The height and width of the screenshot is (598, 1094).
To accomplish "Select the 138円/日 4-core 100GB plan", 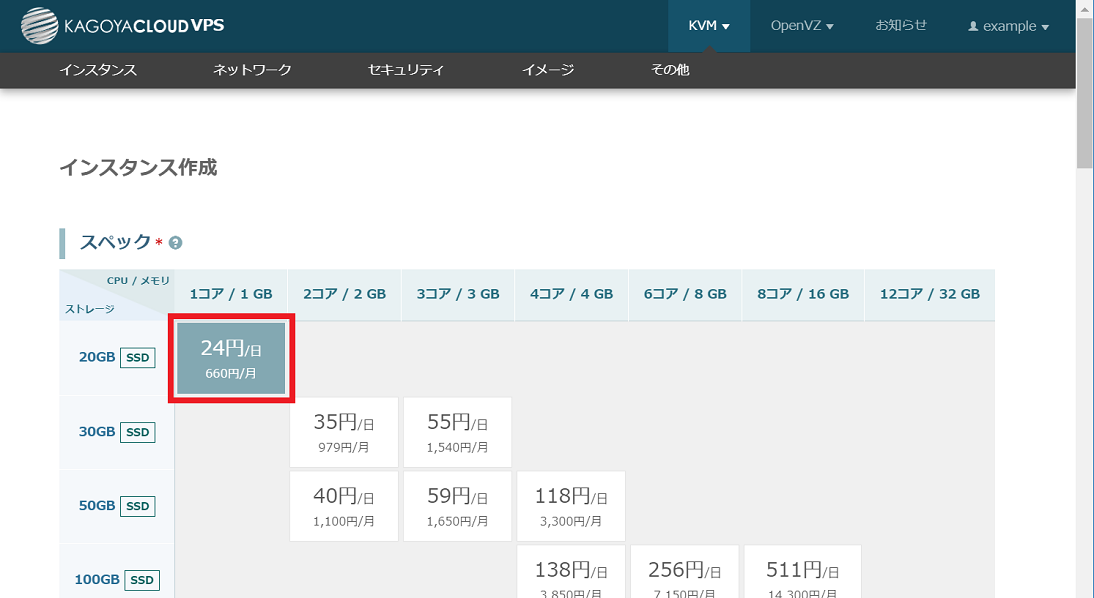I will pos(571,573).
